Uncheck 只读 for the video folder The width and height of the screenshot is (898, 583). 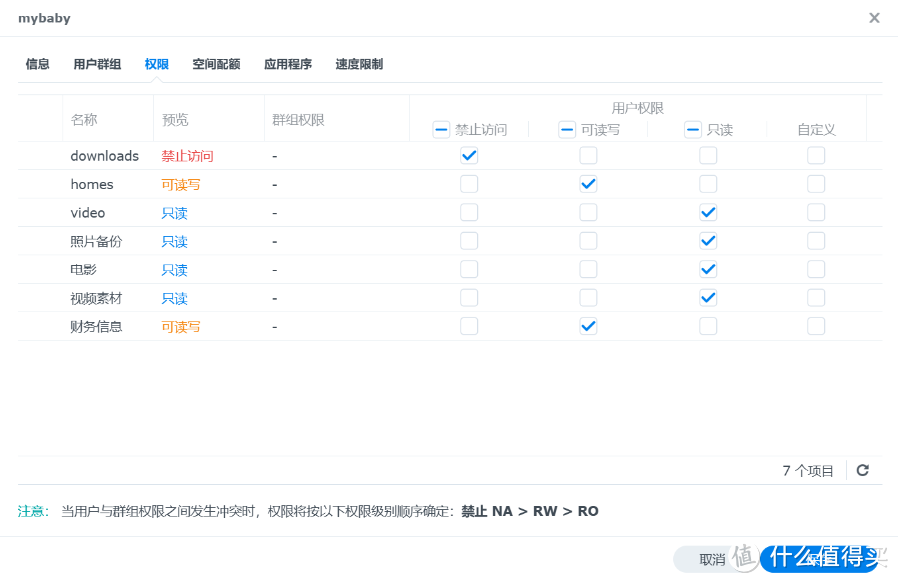click(708, 212)
